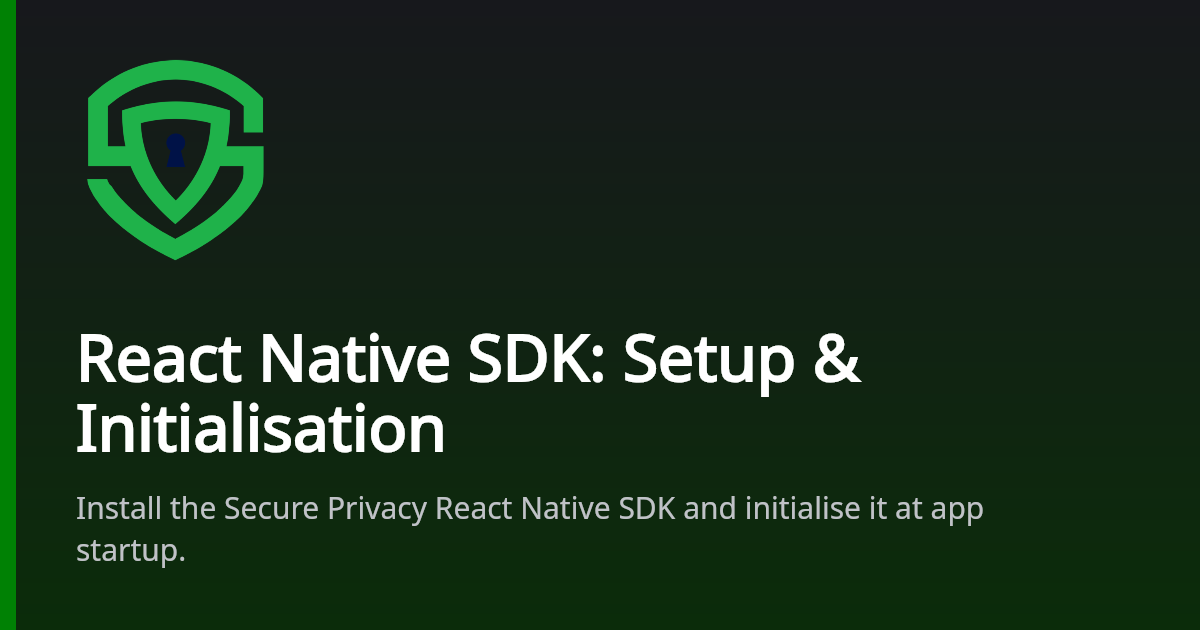Click the keyhole in the shield logo
1200x630 pixels.
(176, 151)
